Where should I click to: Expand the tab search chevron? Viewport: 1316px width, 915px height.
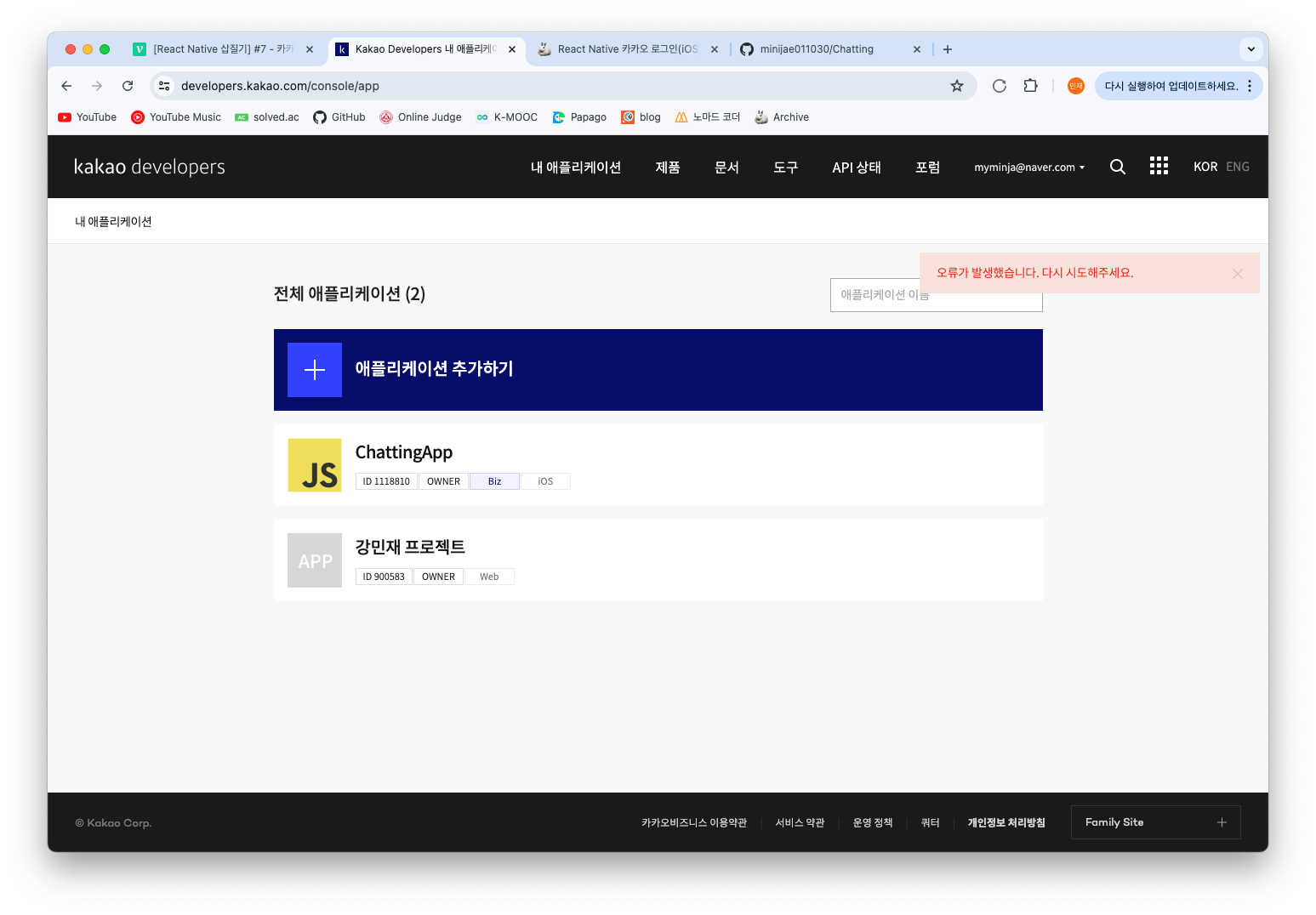point(1251,49)
